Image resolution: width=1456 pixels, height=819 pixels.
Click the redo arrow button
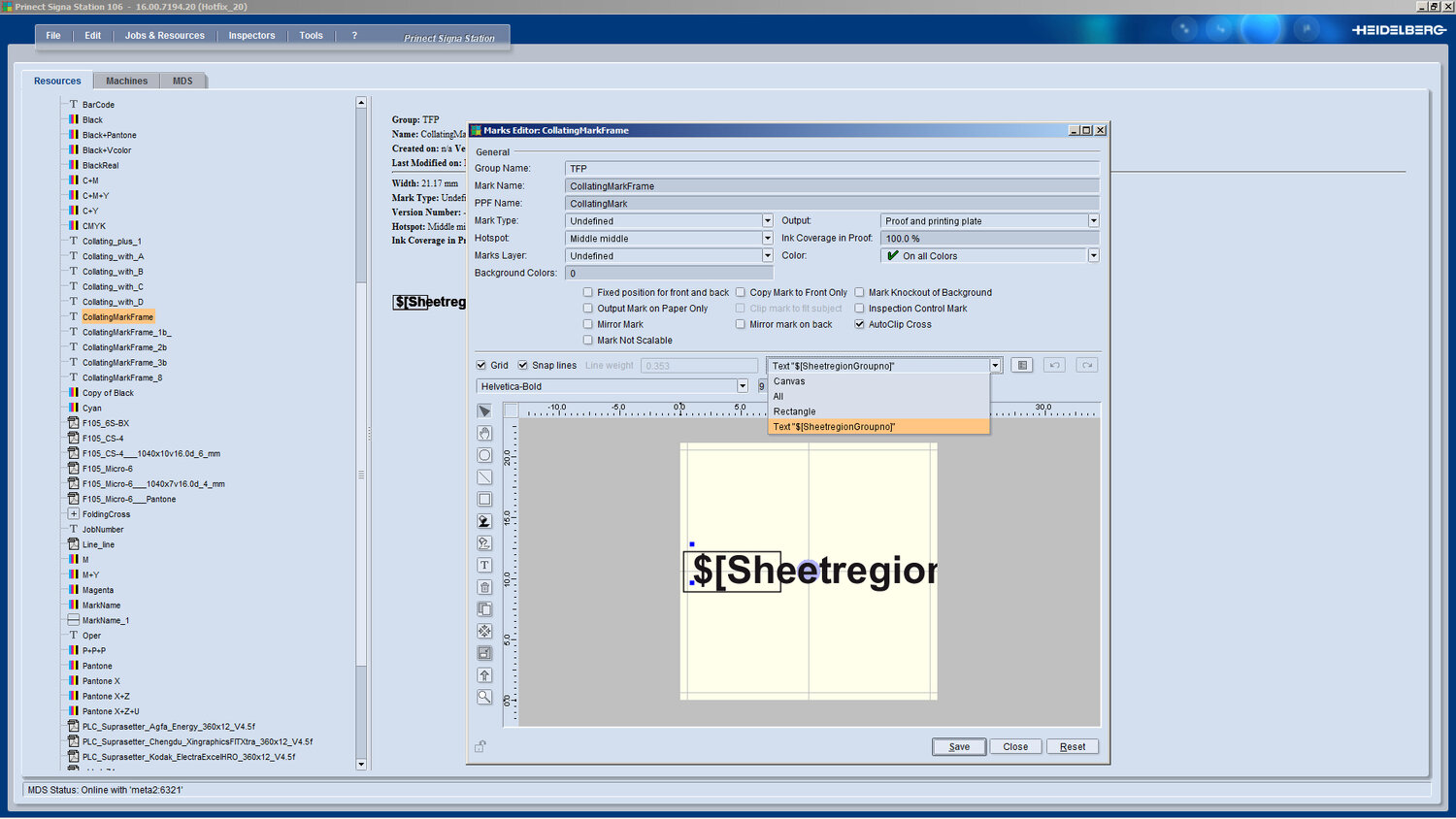(1087, 365)
